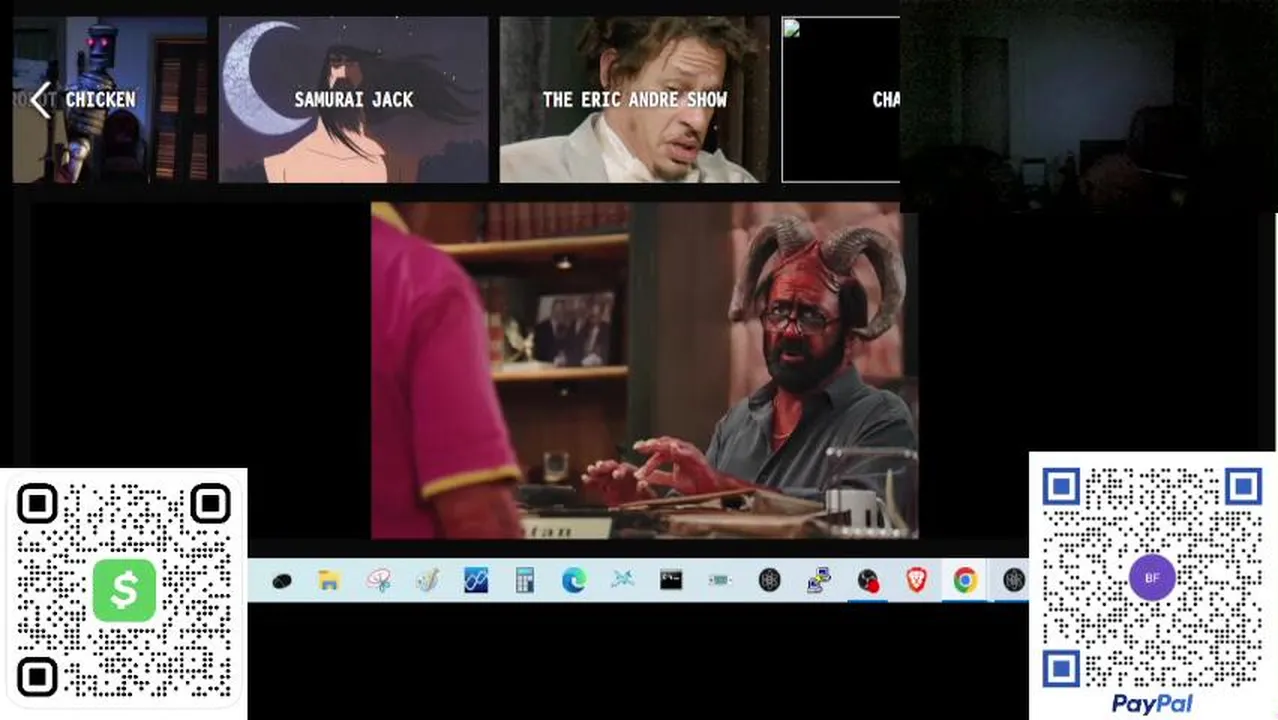Click THE ERIC ANDRE SHOW title text
The image size is (1278, 720).
coord(635,99)
